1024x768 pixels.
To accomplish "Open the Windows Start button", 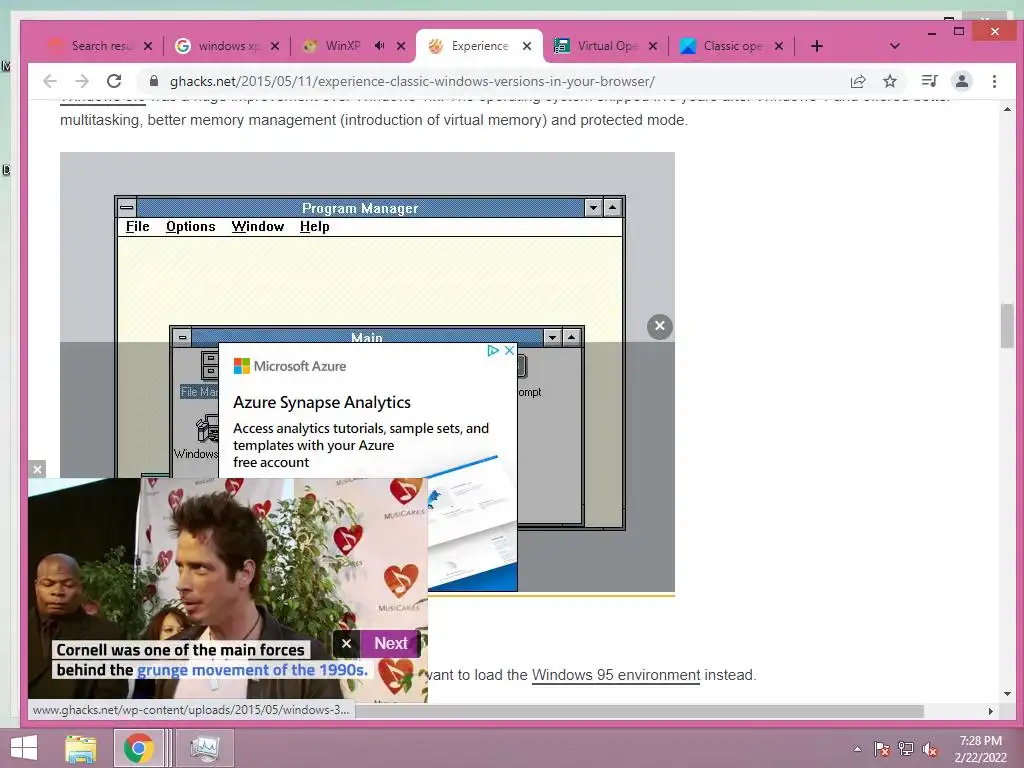I will (x=24, y=748).
